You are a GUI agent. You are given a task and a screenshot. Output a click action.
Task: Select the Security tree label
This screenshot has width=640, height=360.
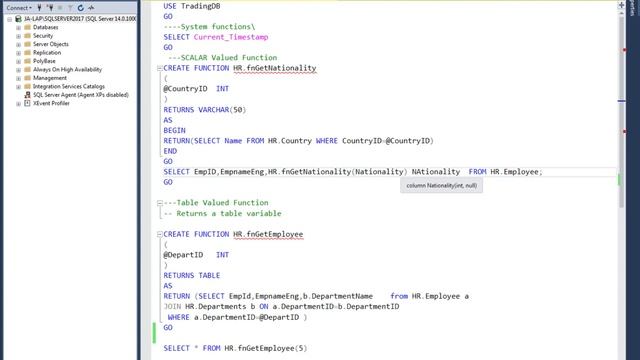(43, 36)
